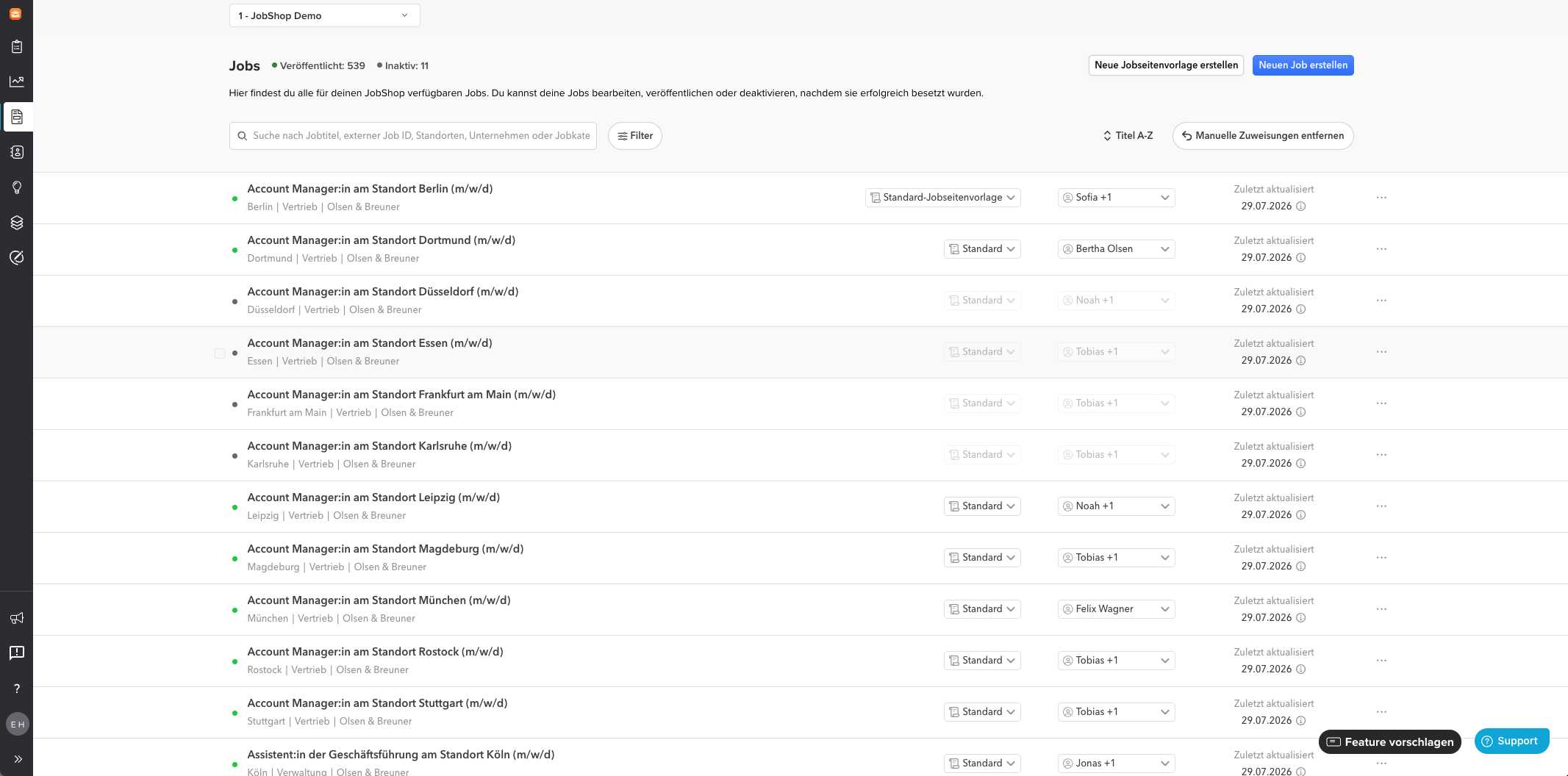Open Standard-Jobseitenvorlage dropdown for Berlin job
This screenshot has width=1568, height=776.
click(942, 198)
